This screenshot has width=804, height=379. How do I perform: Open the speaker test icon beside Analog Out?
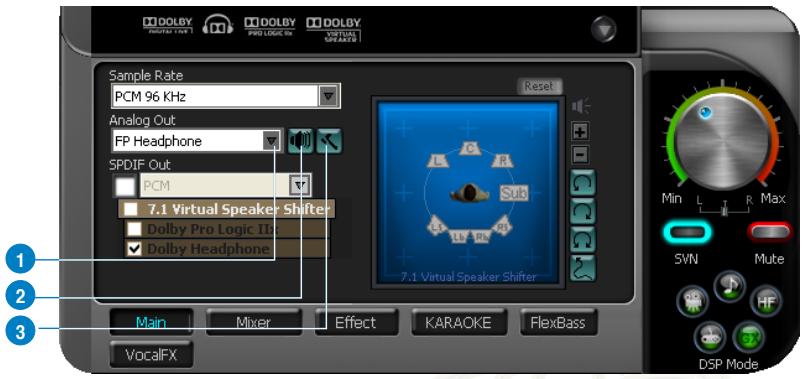click(x=300, y=141)
